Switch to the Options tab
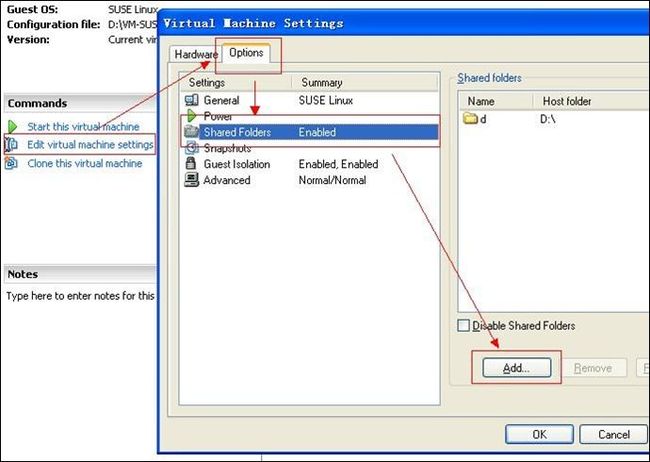The height and width of the screenshot is (462, 650). (x=246, y=53)
